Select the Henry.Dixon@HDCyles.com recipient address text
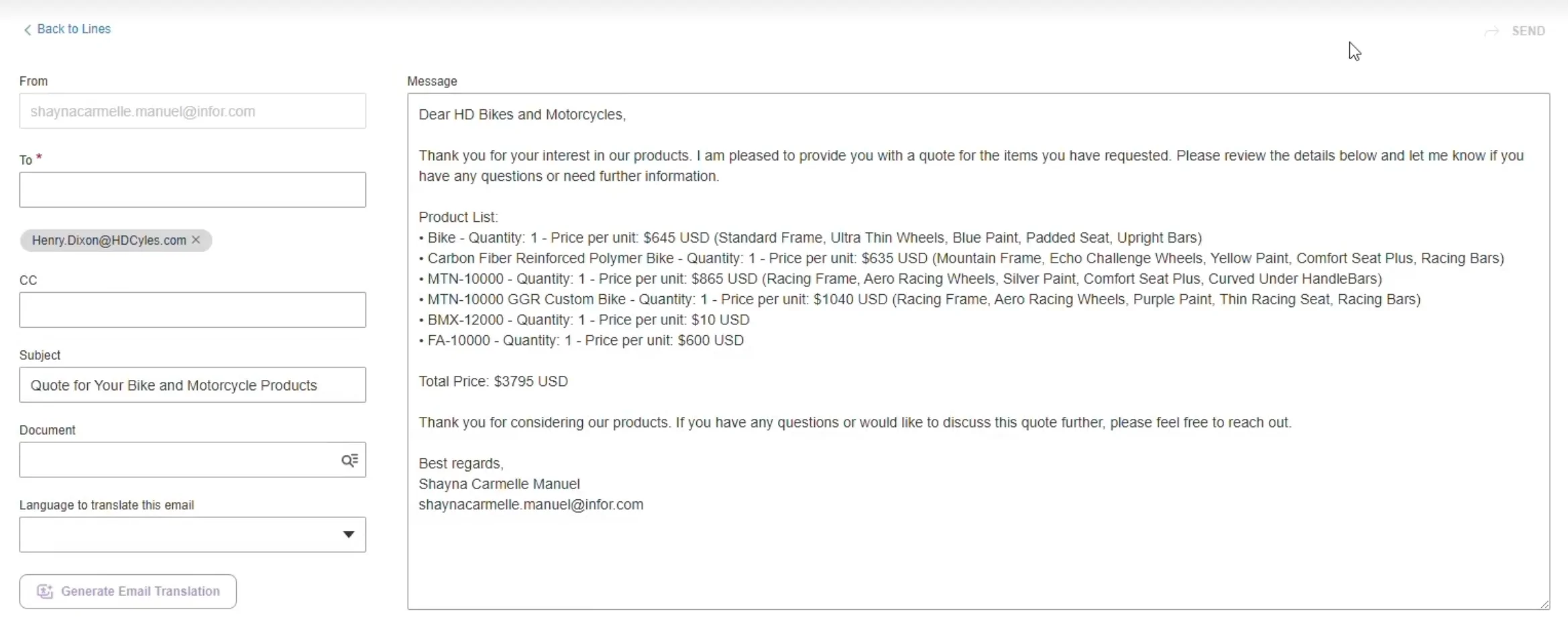 pos(109,241)
